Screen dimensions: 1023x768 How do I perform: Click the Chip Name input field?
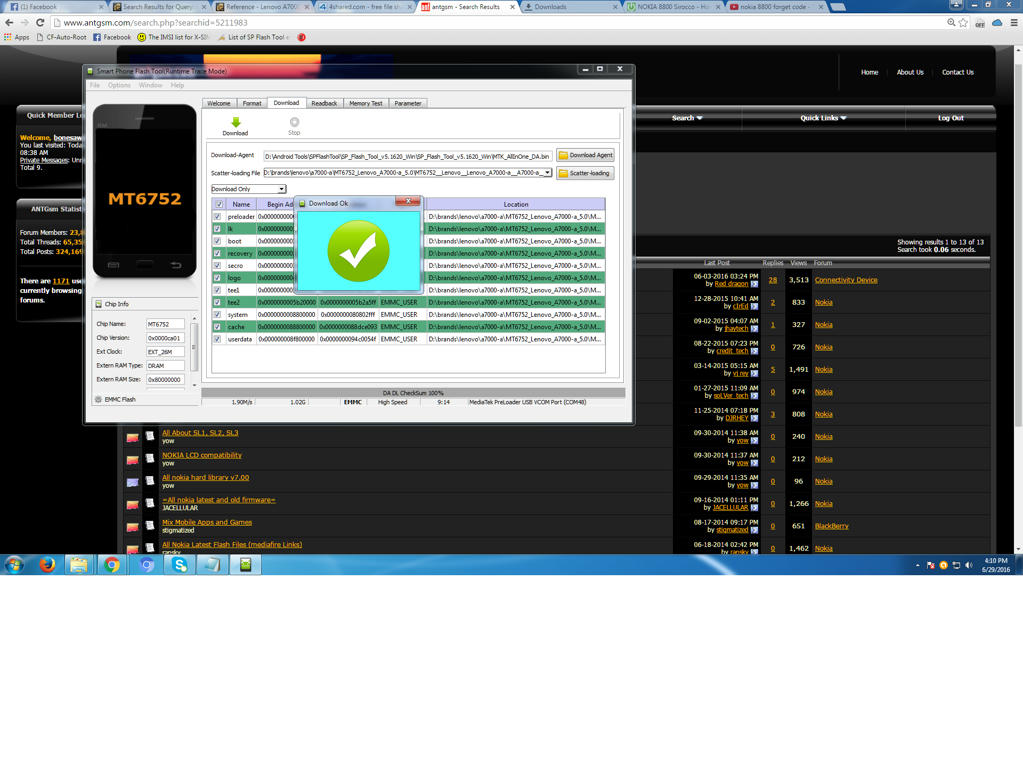tap(165, 324)
